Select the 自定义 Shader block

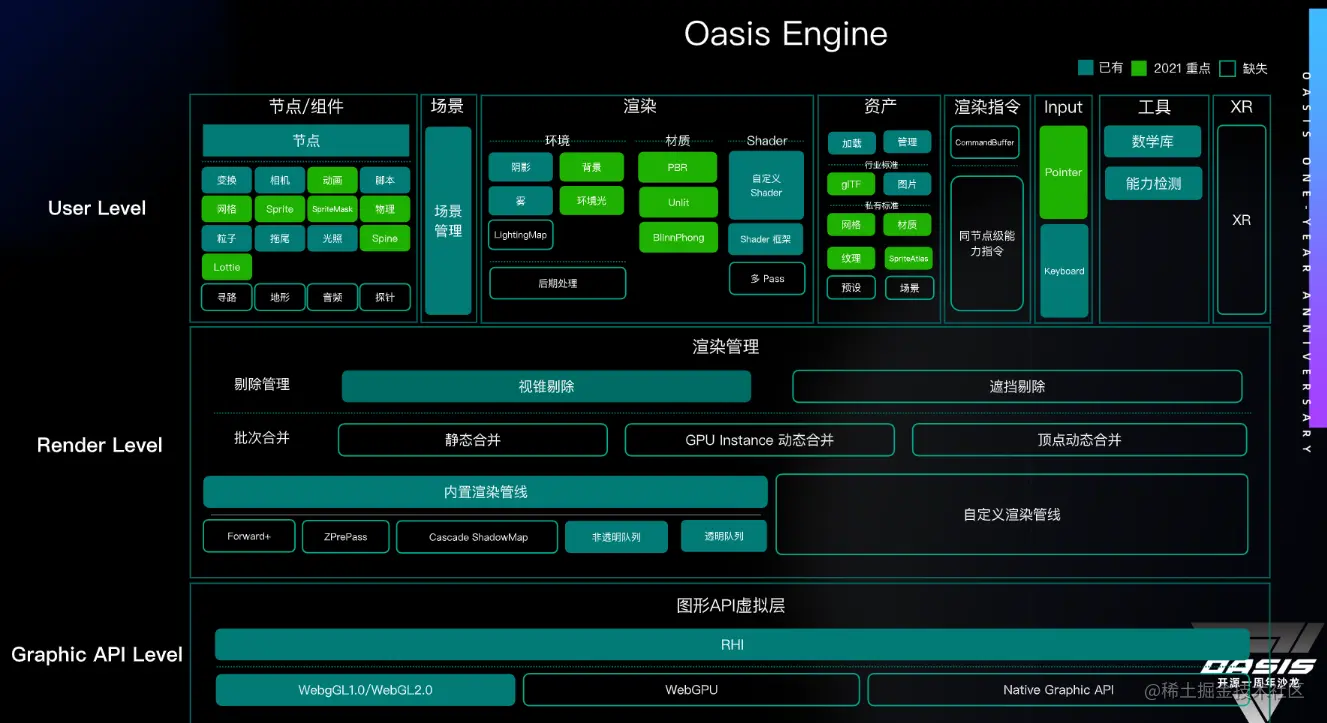pyautogui.click(x=766, y=185)
